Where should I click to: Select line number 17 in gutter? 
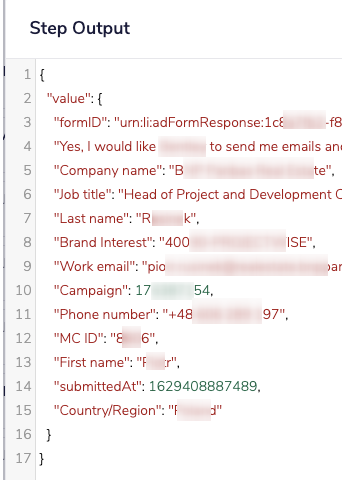point(23,458)
